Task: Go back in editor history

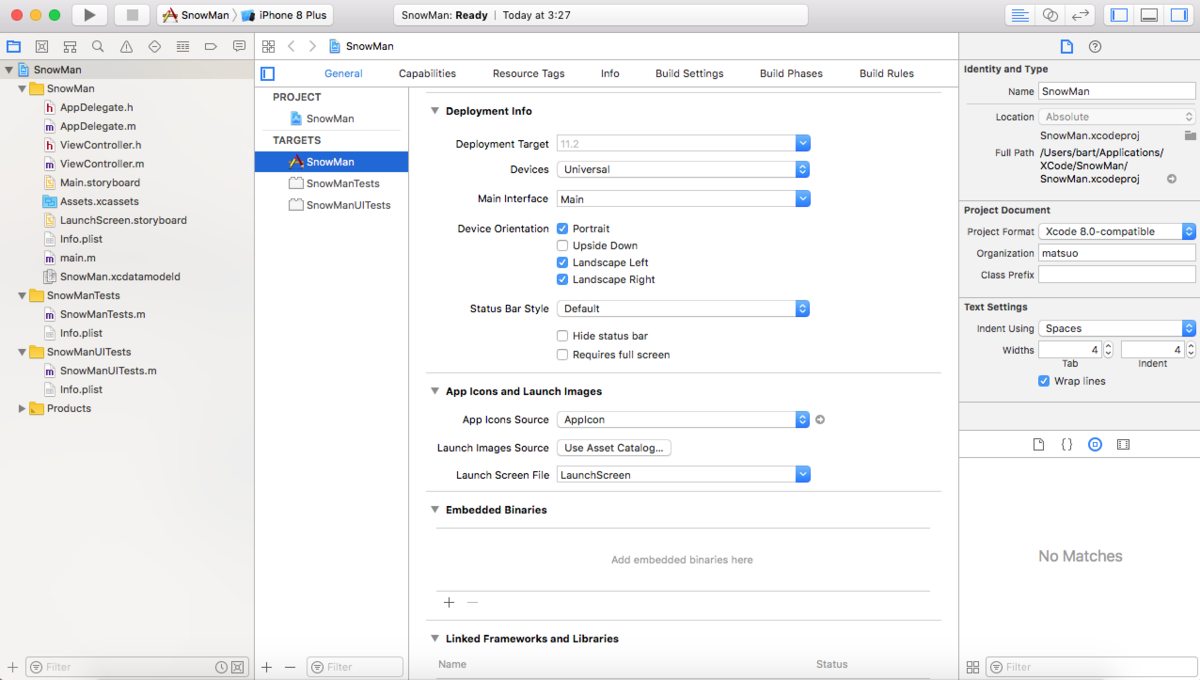Action: coord(291,46)
